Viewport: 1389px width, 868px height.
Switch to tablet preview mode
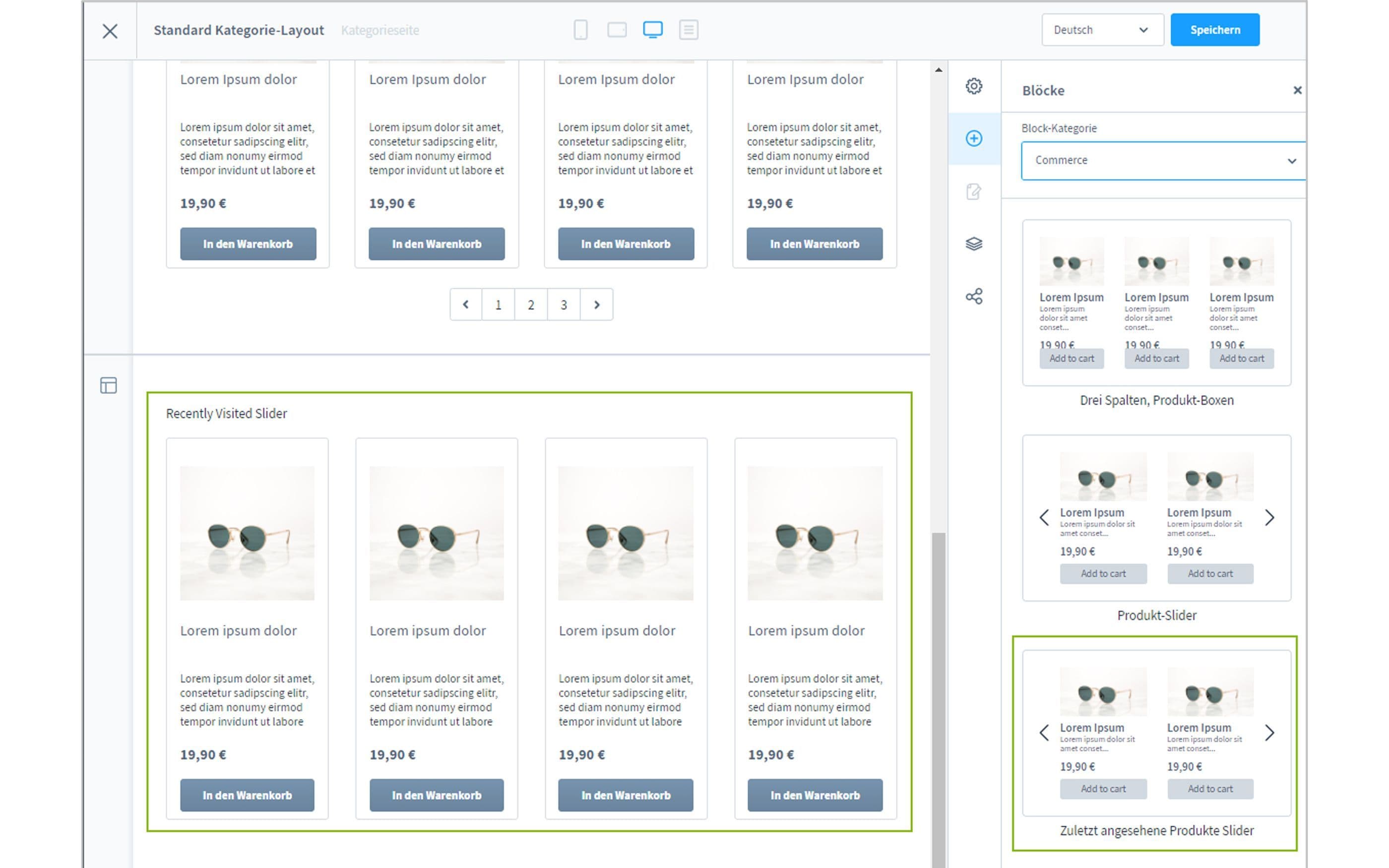click(x=617, y=30)
